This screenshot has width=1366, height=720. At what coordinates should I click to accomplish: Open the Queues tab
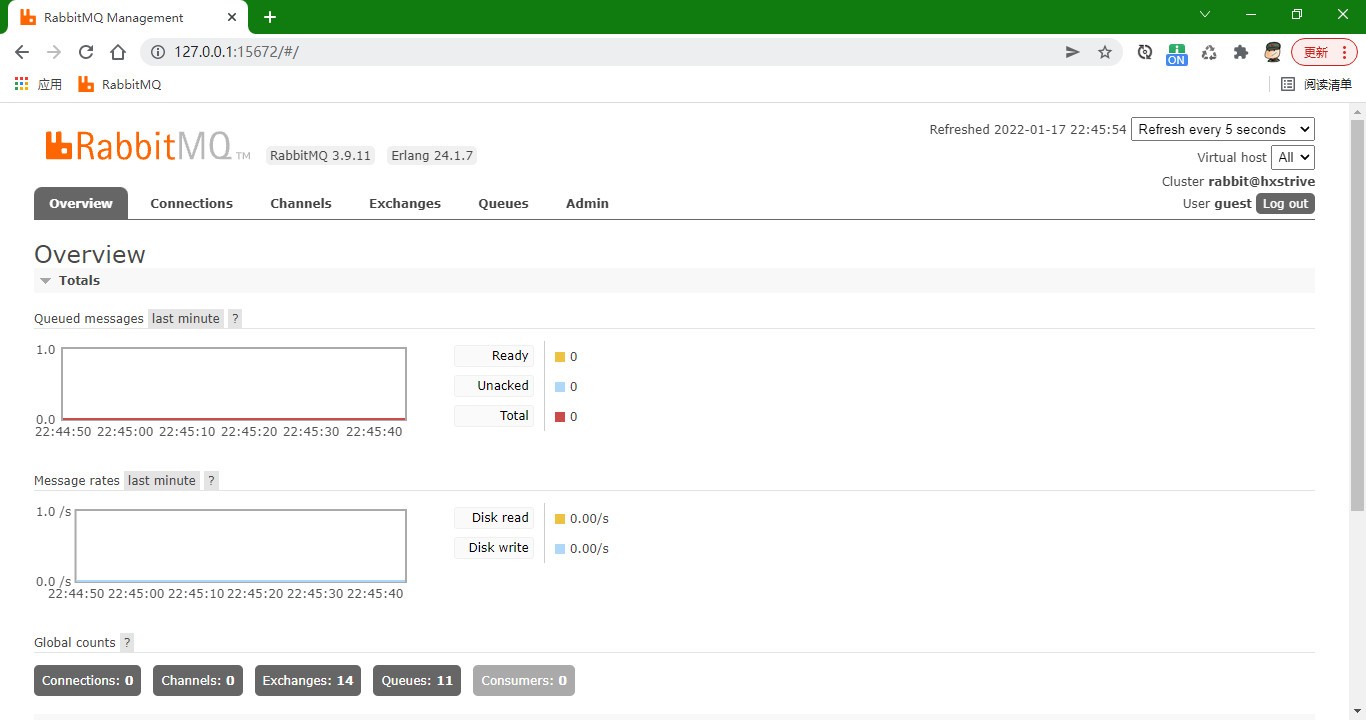(x=503, y=203)
